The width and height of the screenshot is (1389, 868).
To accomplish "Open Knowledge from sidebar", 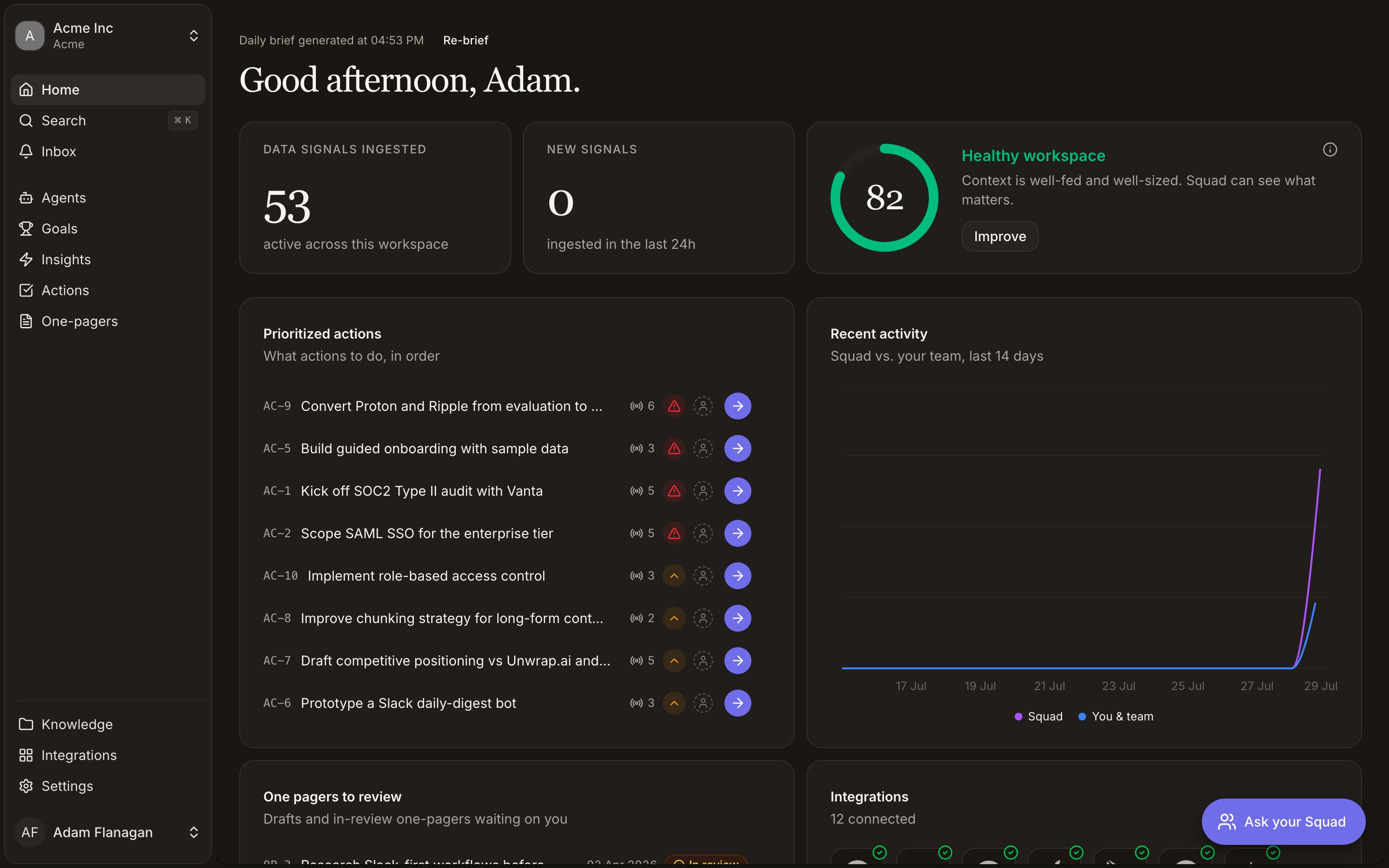I will [108, 724].
